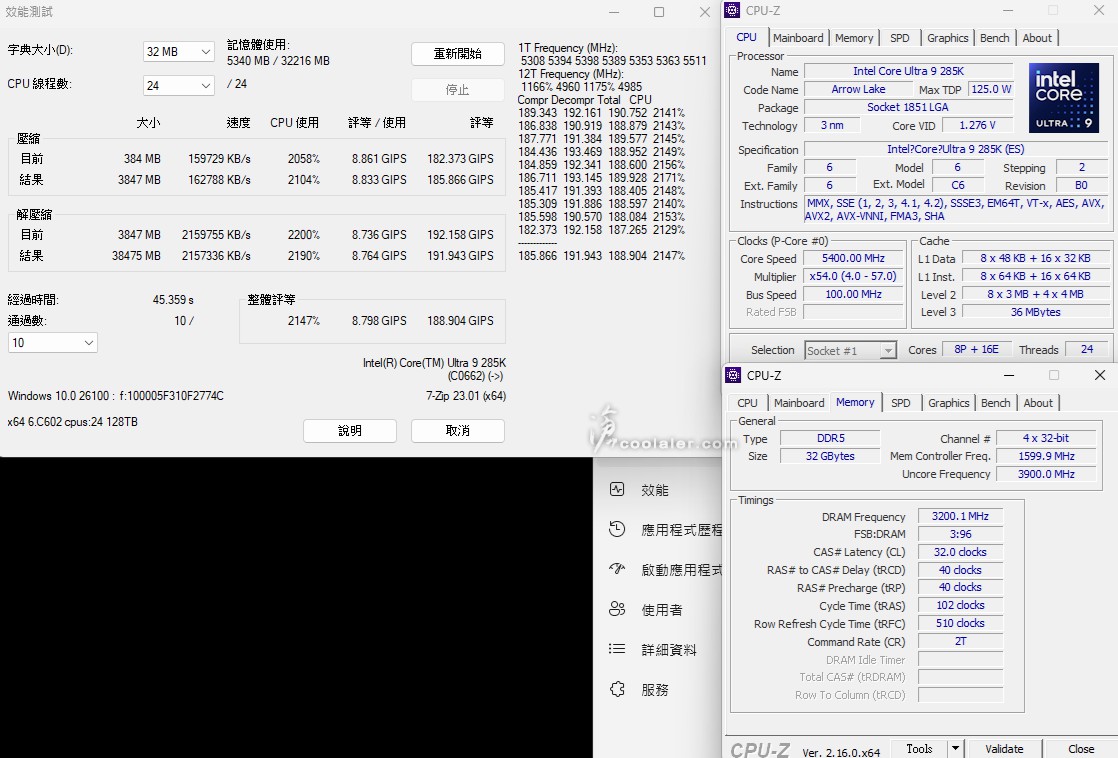Open the pass count 10 dropdown
1118x758 pixels.
pyautogui.click(x=53, y=343)
